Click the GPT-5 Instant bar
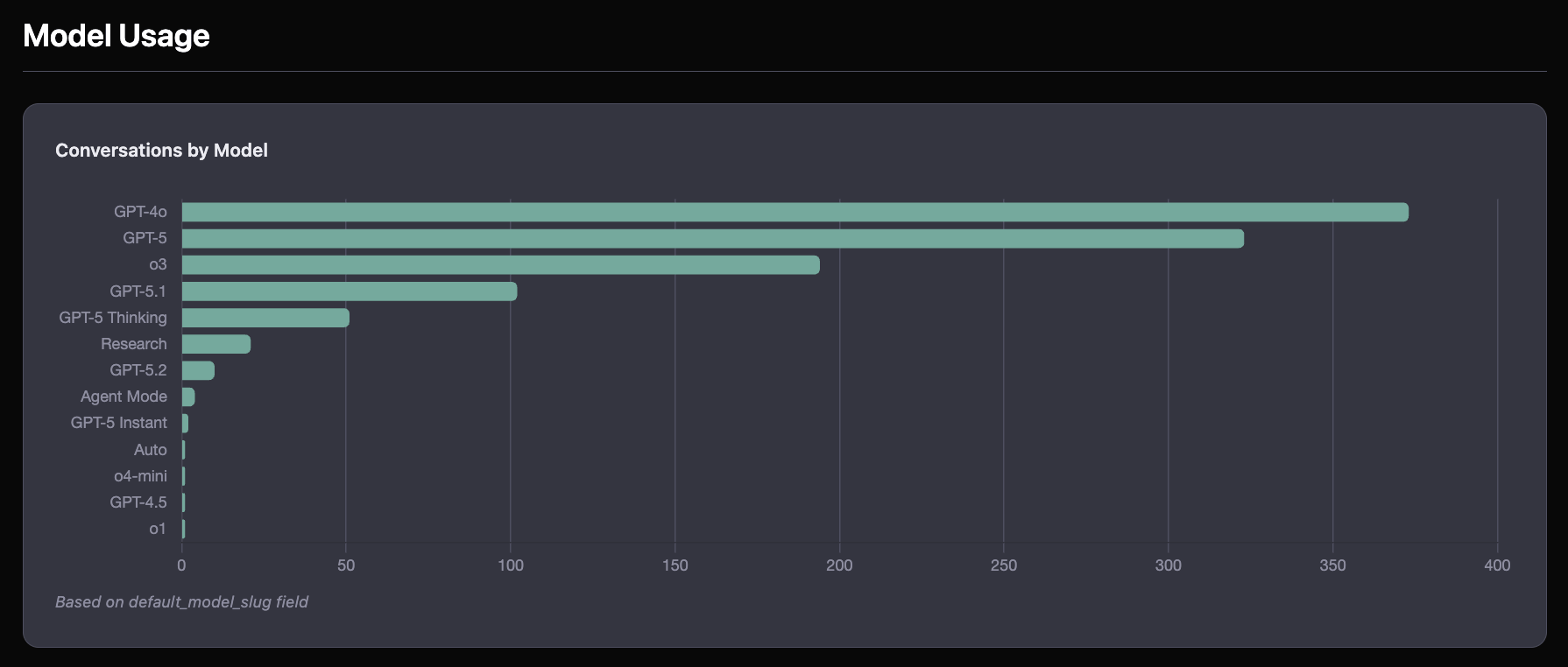Viewport: 1568px width, 667px height. (x=185, y=424)
